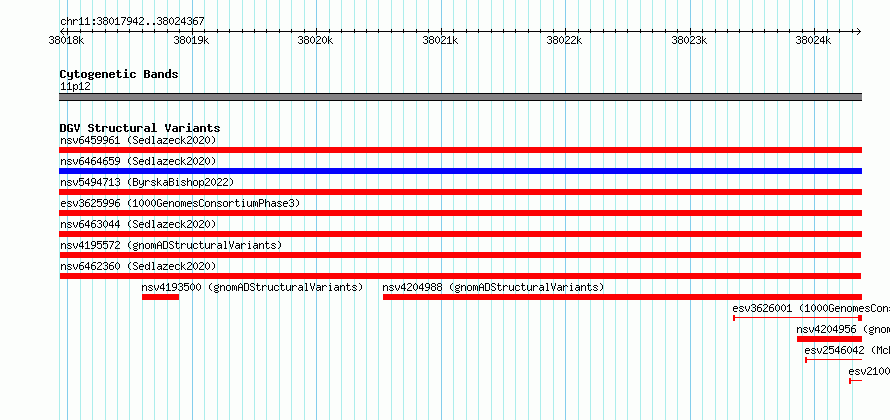Click the 38020k ruler tick label
Image resolution: width=890 pixels, height=420 pixels.
tap(316, 40)
